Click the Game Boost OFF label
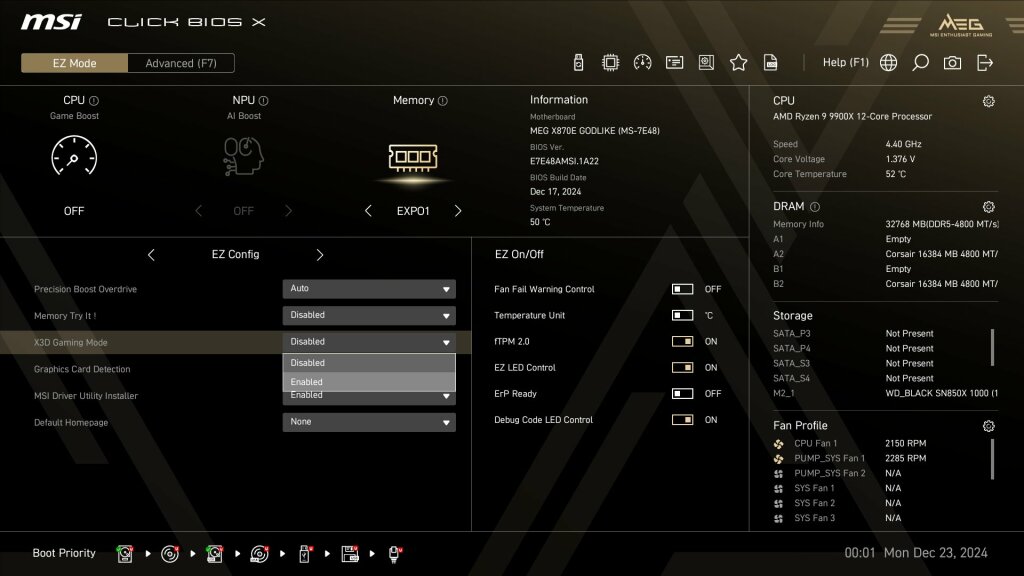This screenshot has height=576, width=1024. tap(74, 211)
